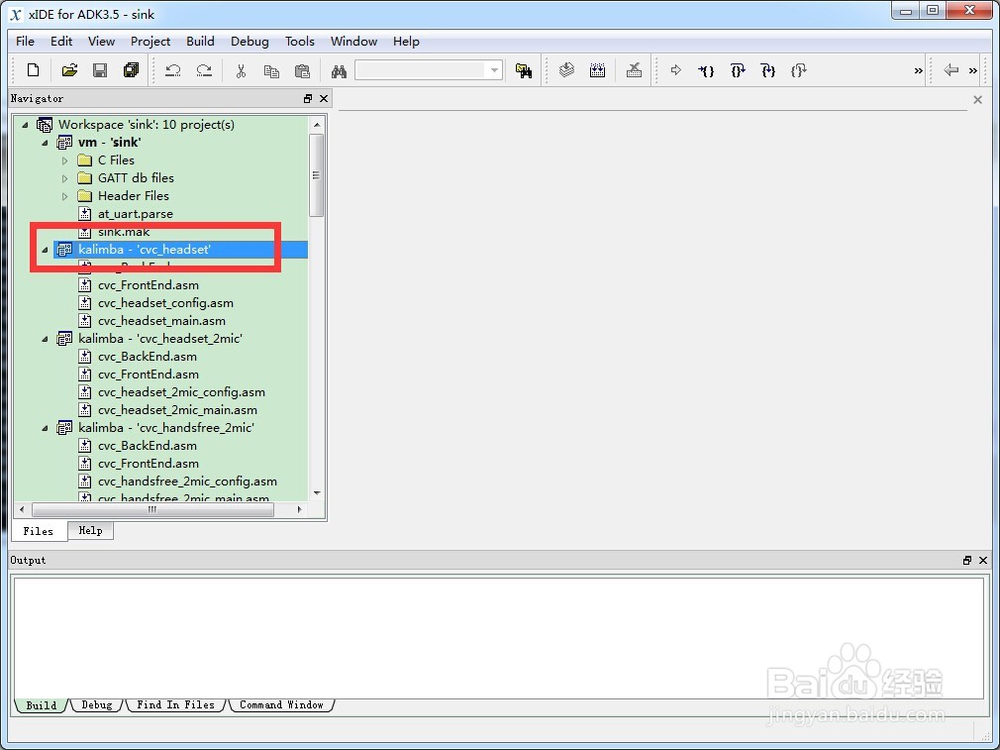The height and width of the screenshot is (750, 1000).
Task: Close the Navigator panel
Action: (x=323, y=98)
